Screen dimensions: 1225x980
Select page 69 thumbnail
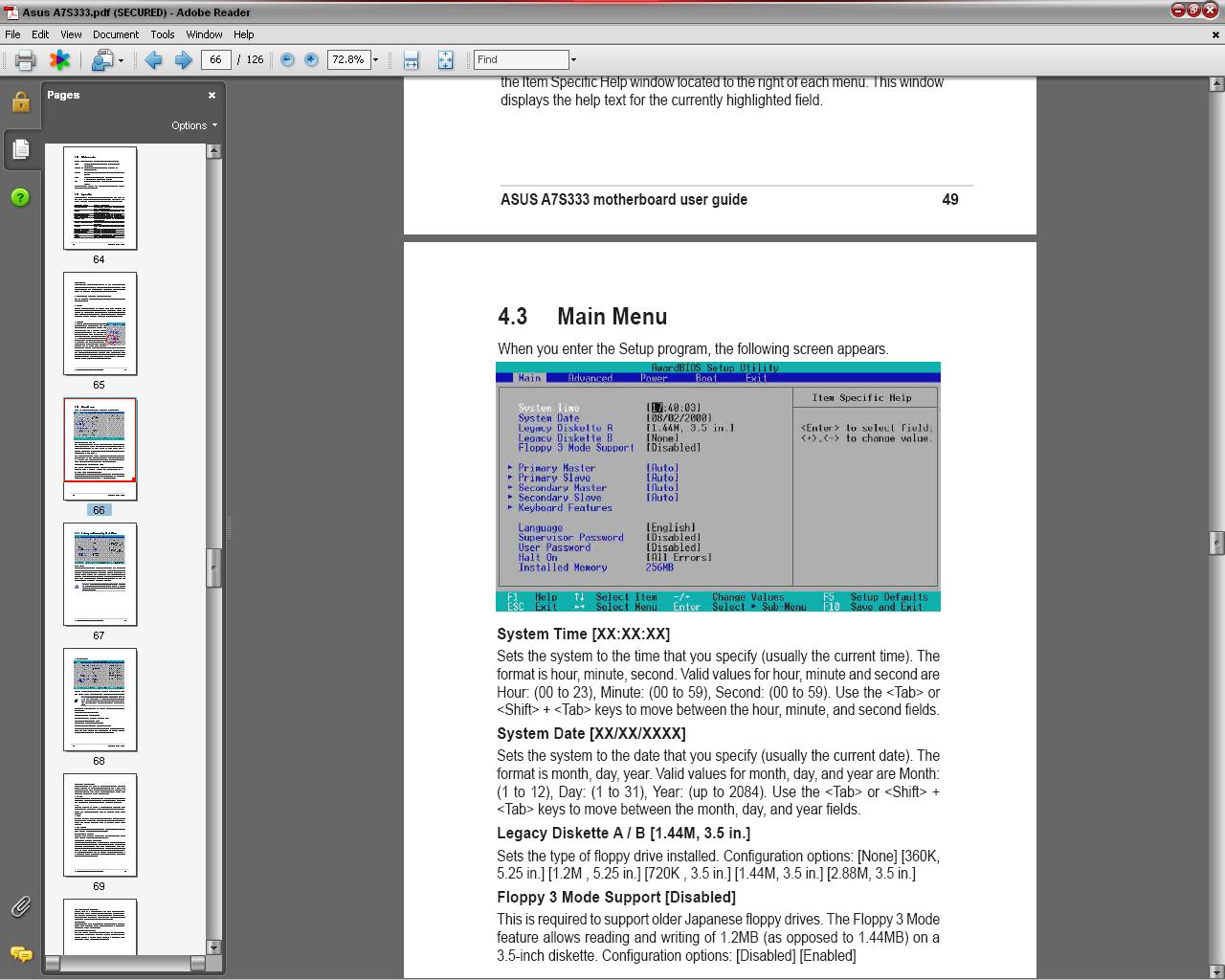click(x=100, y=825)
